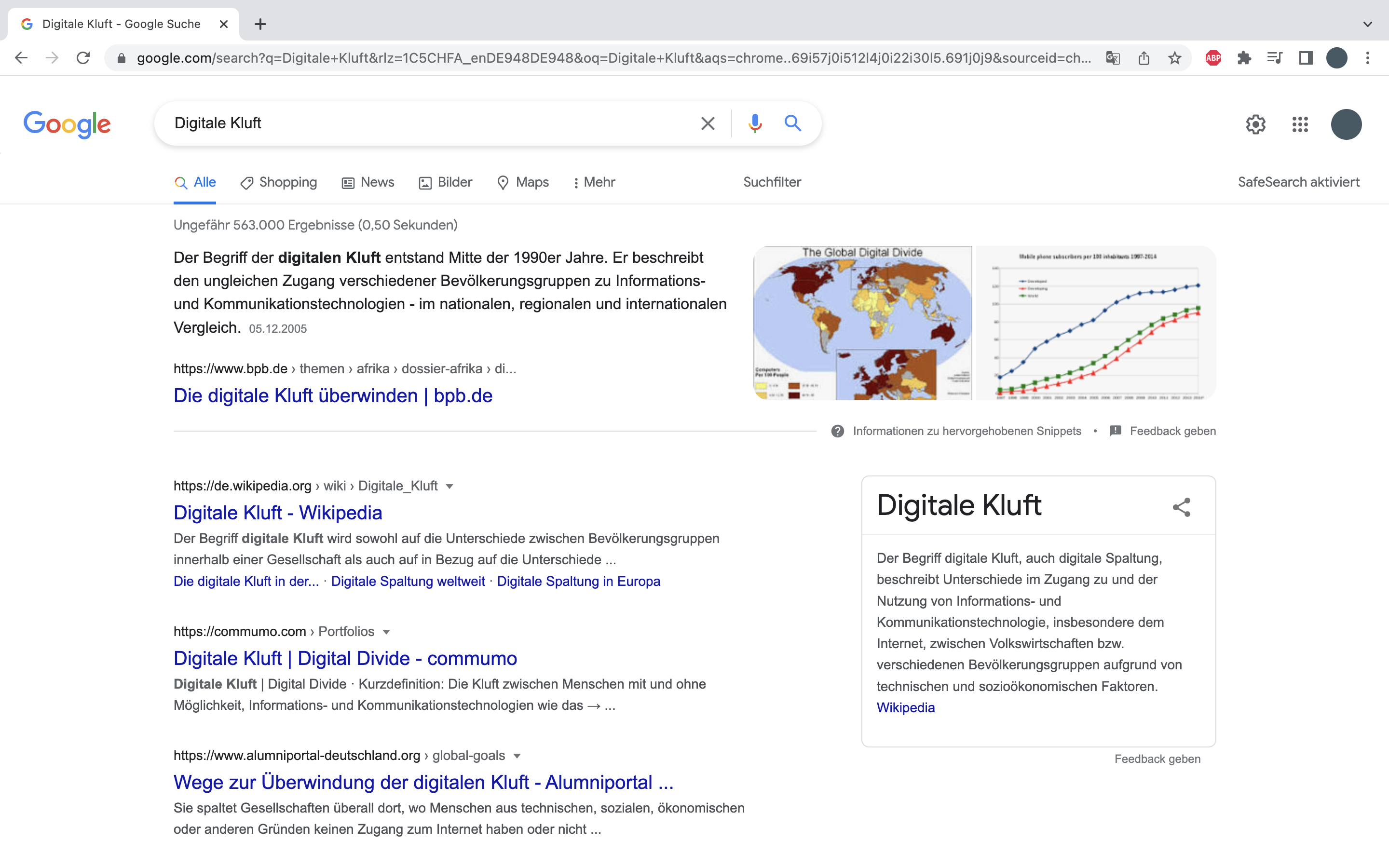Screen dimensions: 1389x868
Task: Open the Google apps grid icon
Action: pyautogui.click(x=1300, y=124)
